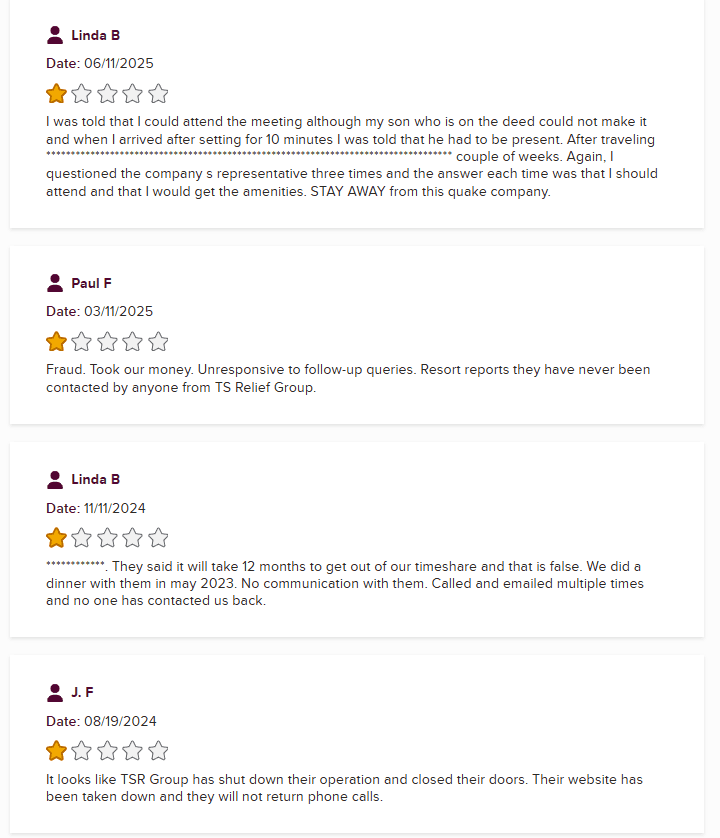
Task: Click the date 03/11/2025 on Paul F's review
Action: point(118,311)
